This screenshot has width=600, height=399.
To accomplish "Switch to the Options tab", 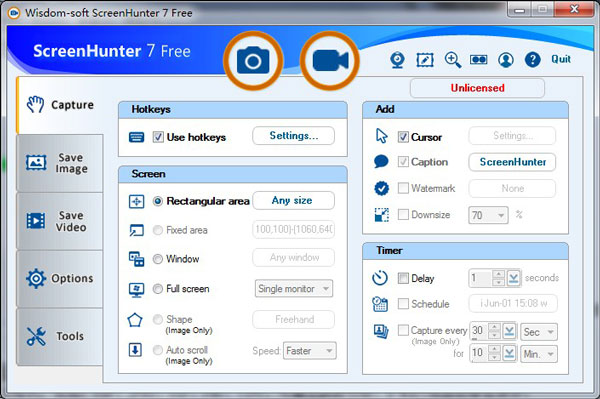I will pos(60,278).
